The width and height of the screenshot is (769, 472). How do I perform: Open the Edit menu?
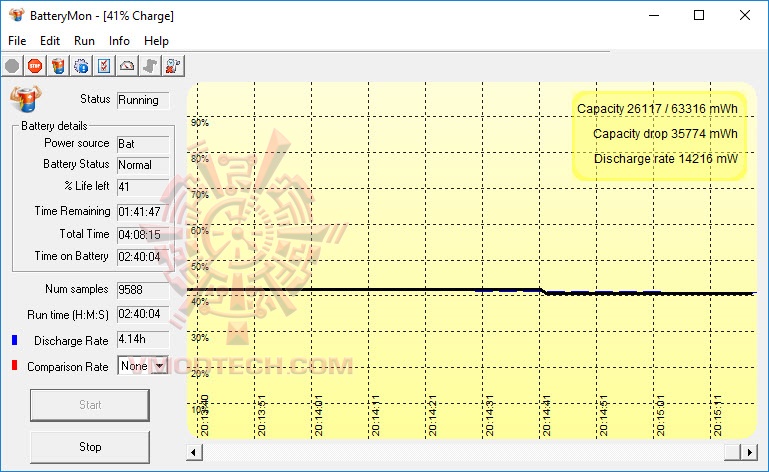tap(50, 41)
